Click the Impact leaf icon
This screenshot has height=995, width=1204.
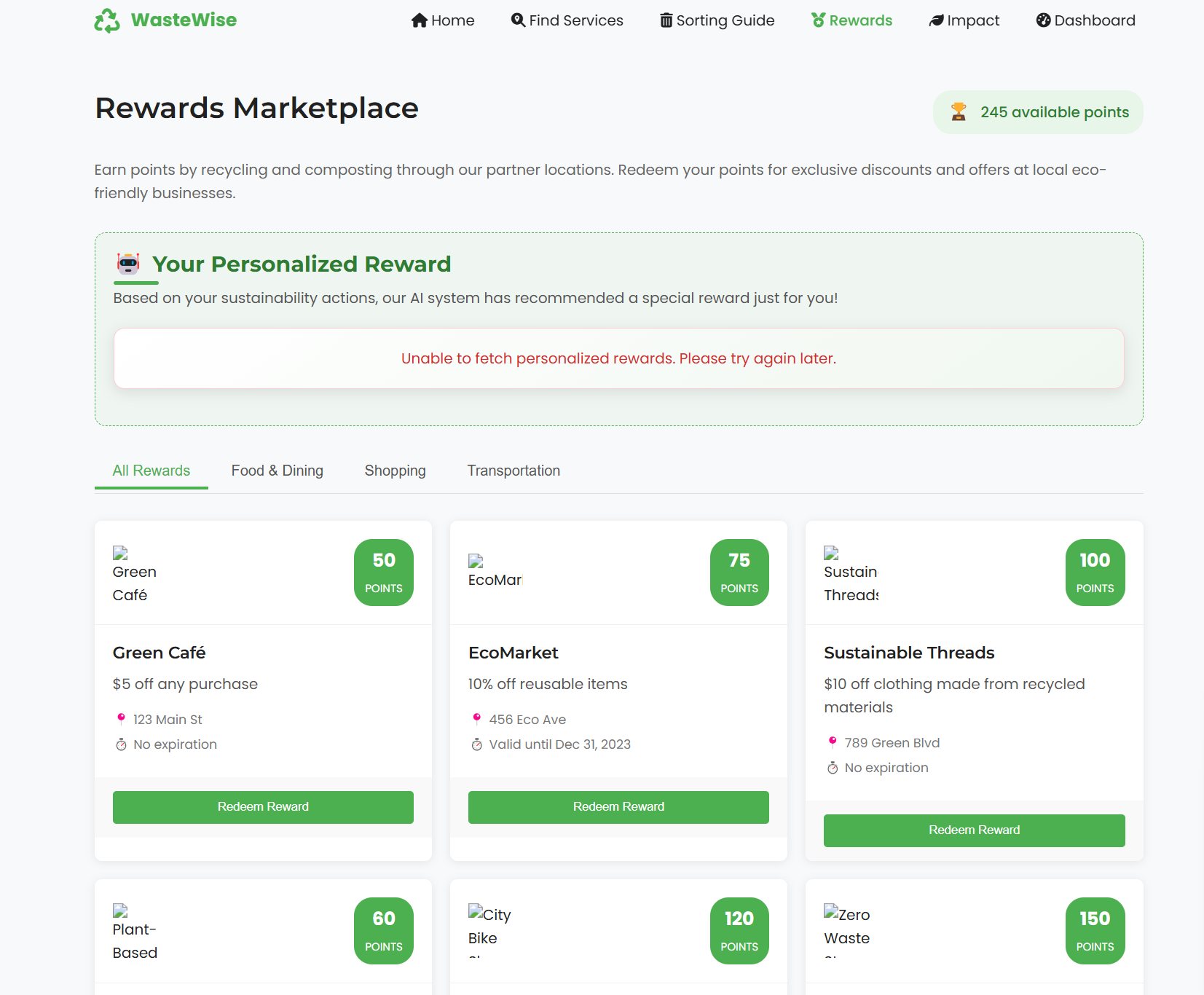[936, 20]
